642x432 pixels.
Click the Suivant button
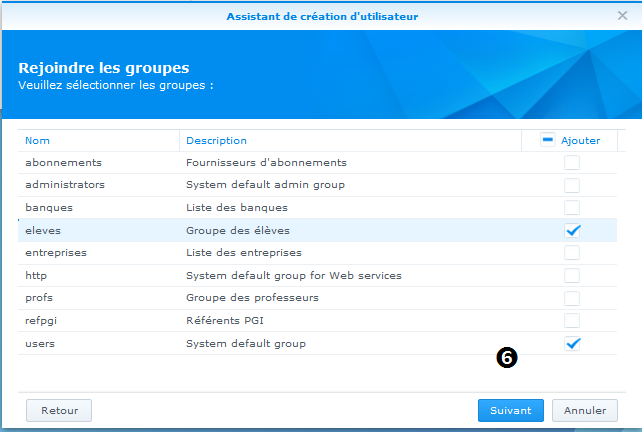[511, 410]
